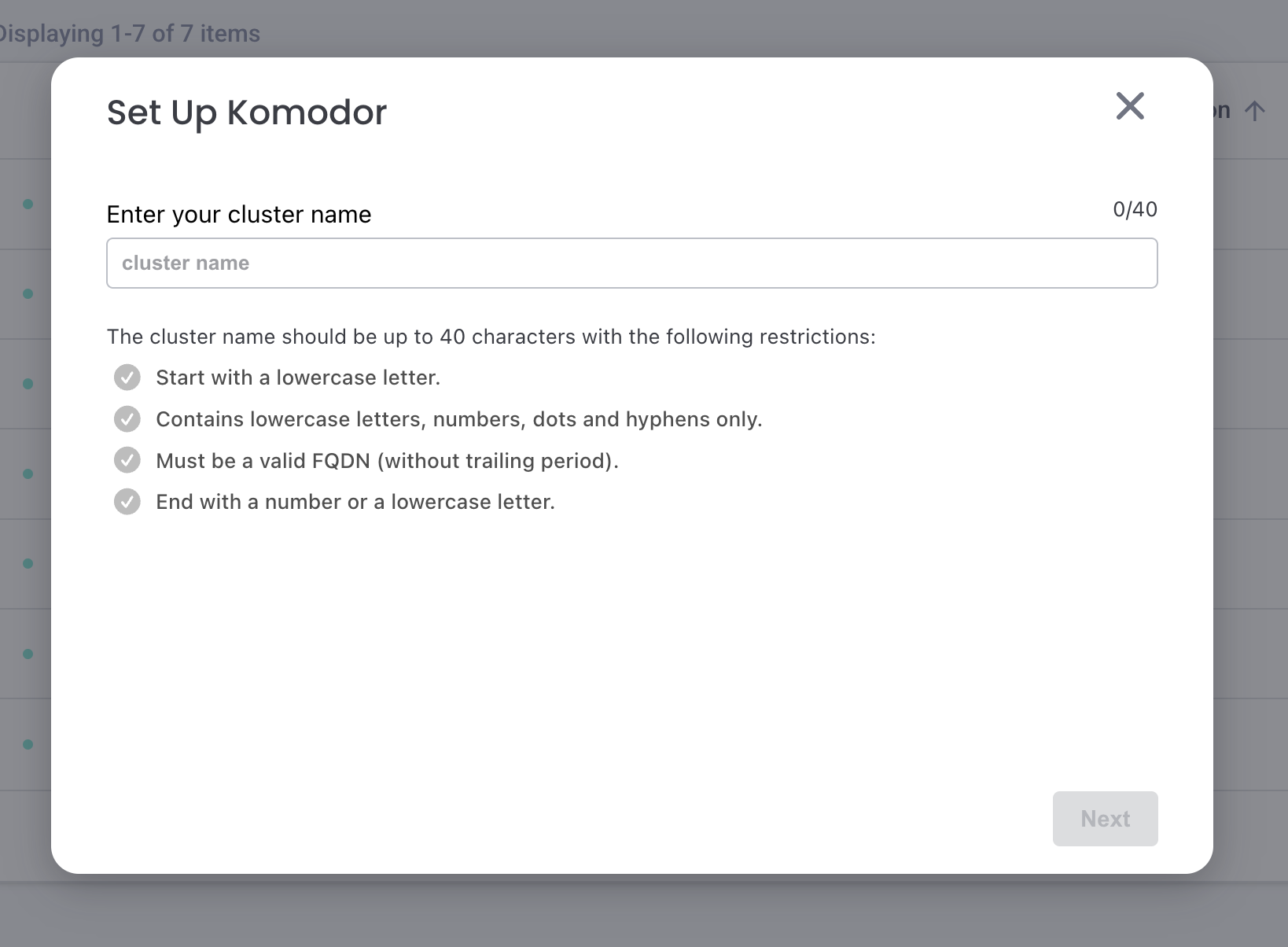Click the 'cluster name should be up to 40 characters' sentence
This screenshot has height=947, width=1288.
tap(491, 337)
